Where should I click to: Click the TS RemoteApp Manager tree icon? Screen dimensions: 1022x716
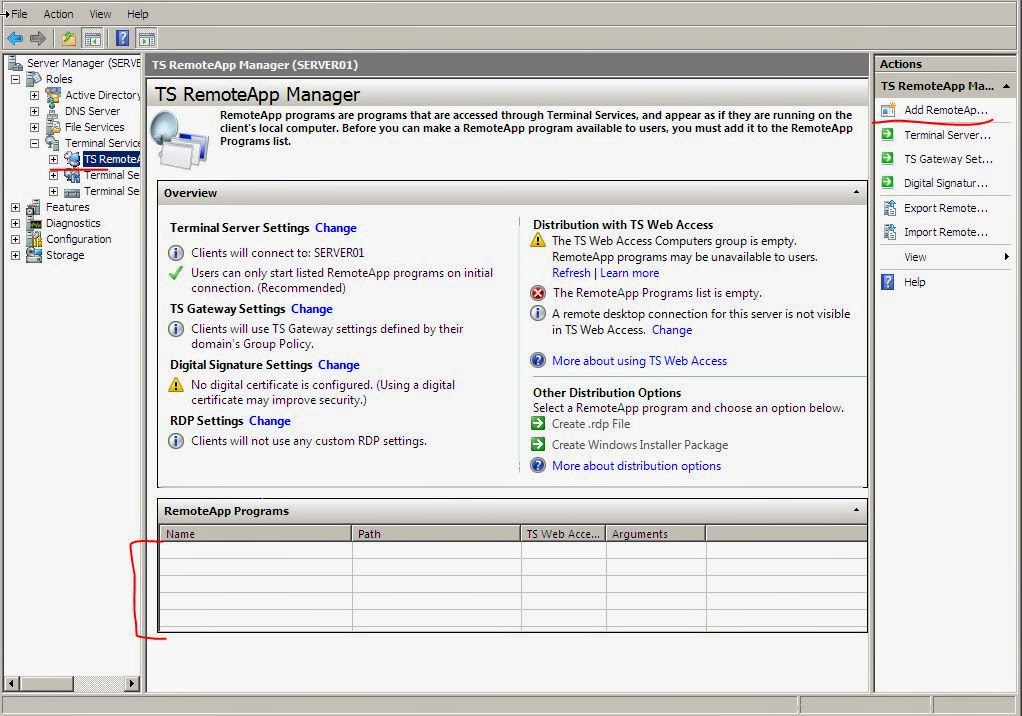(72, 159)
